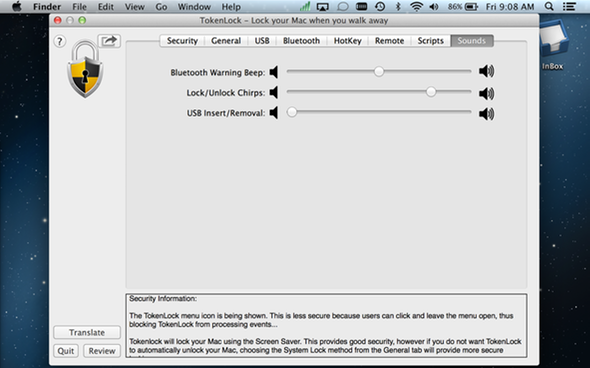Open the Apple menu

point(17,6)
